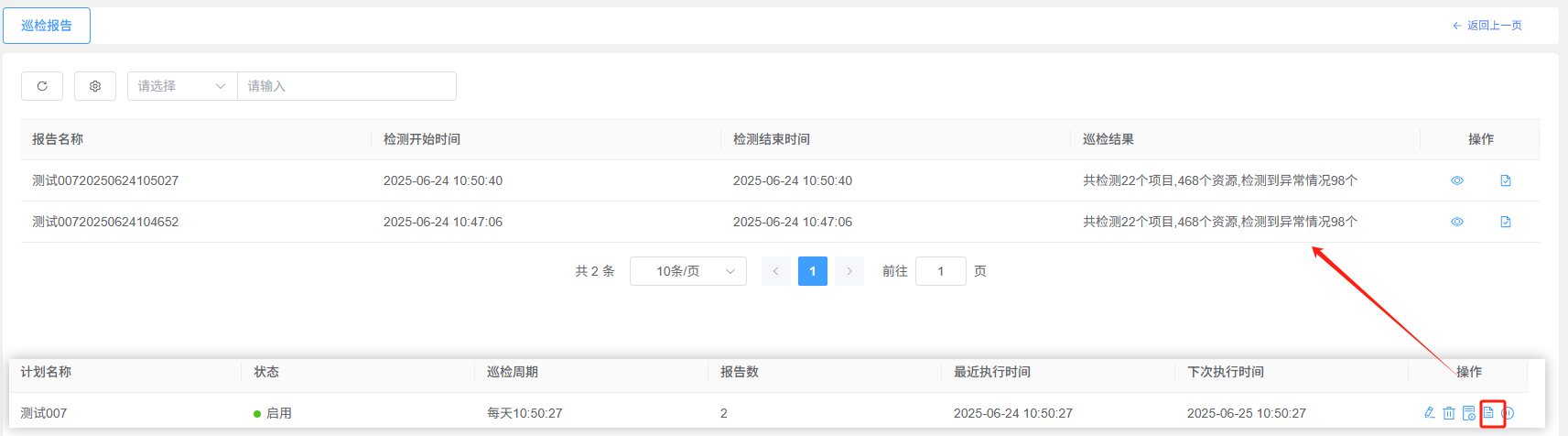Open the column settings gear button
The image size is (1568, 436).
click(95, 86)
